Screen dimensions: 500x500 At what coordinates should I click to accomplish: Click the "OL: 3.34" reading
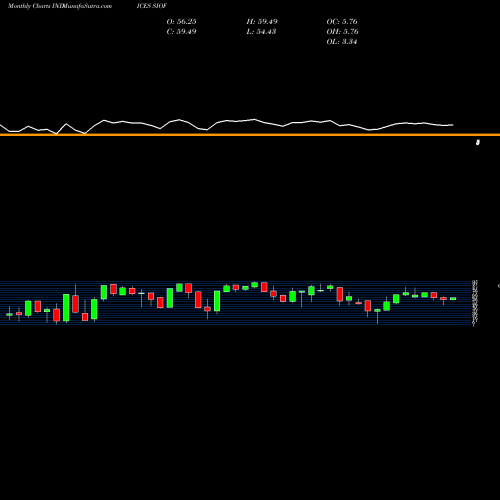tap(342, 41)
